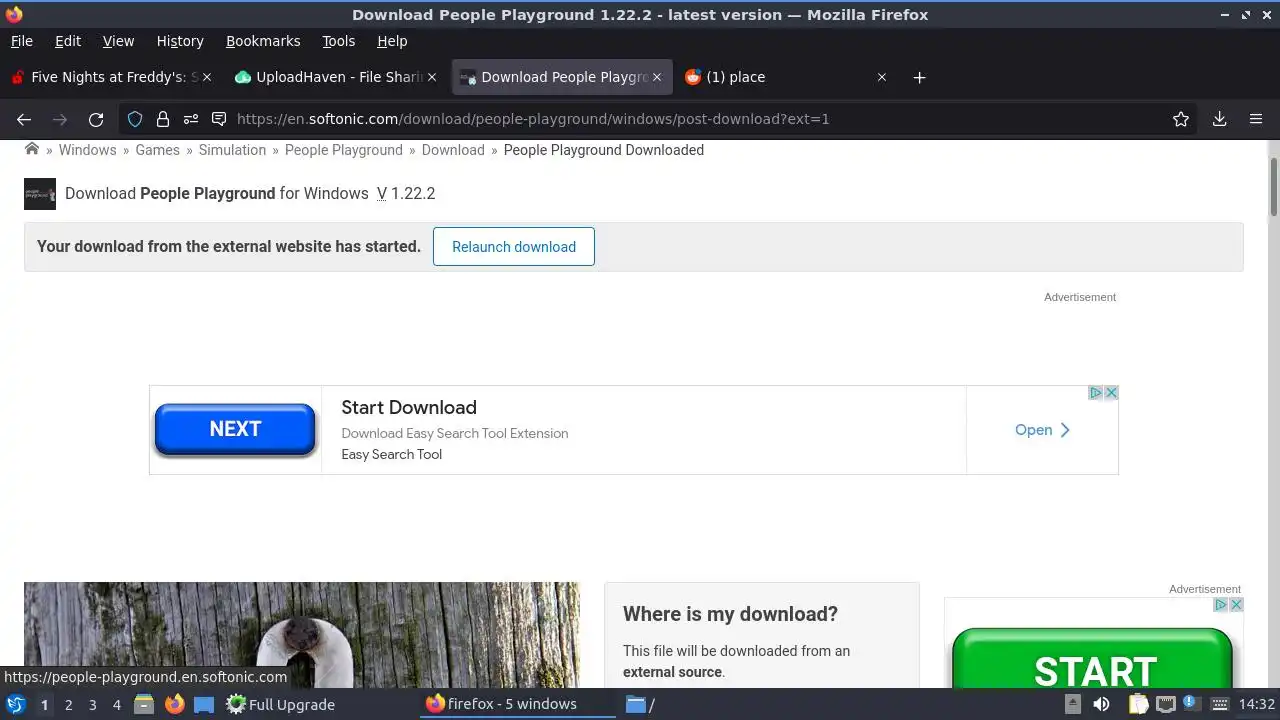The width and height of the screenshot is (1280, 720).
Task: Open volume control in system tray
Action: tap(1101, 704)
